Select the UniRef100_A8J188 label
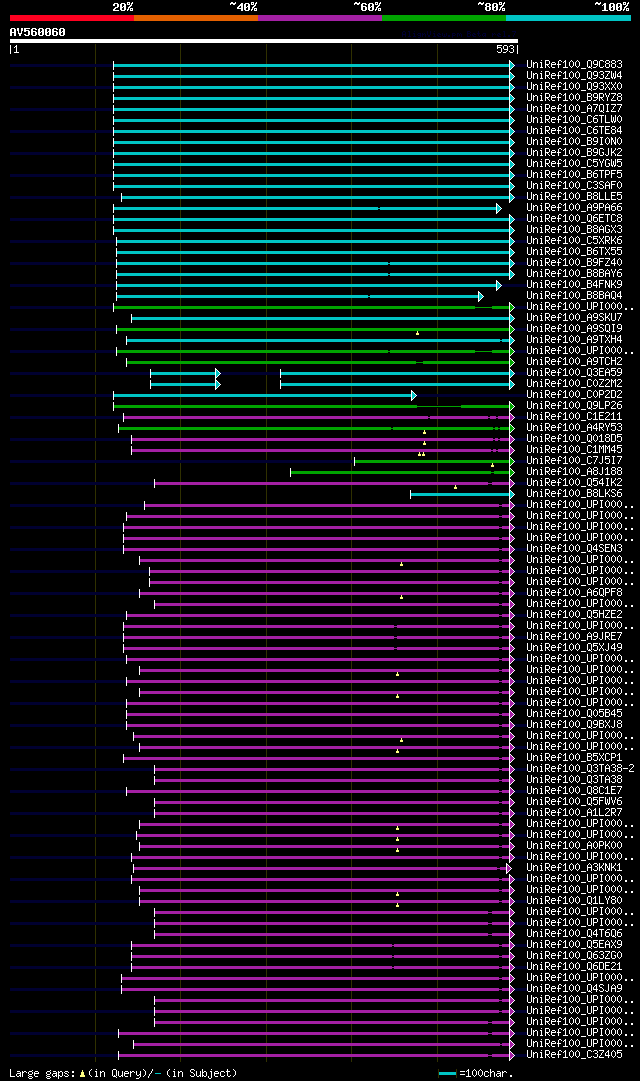This screenshot has height=1081, width=640. pos(574,473)
